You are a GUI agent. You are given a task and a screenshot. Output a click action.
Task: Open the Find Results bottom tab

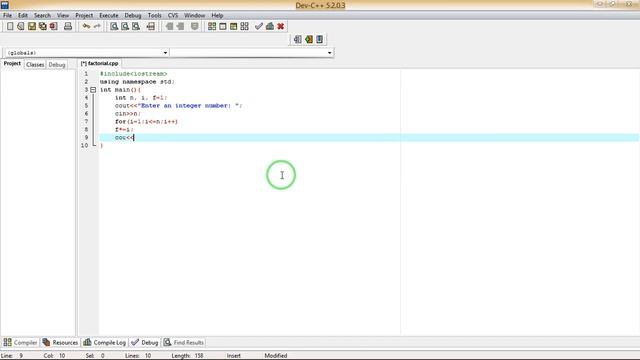(x=183, y=342)
